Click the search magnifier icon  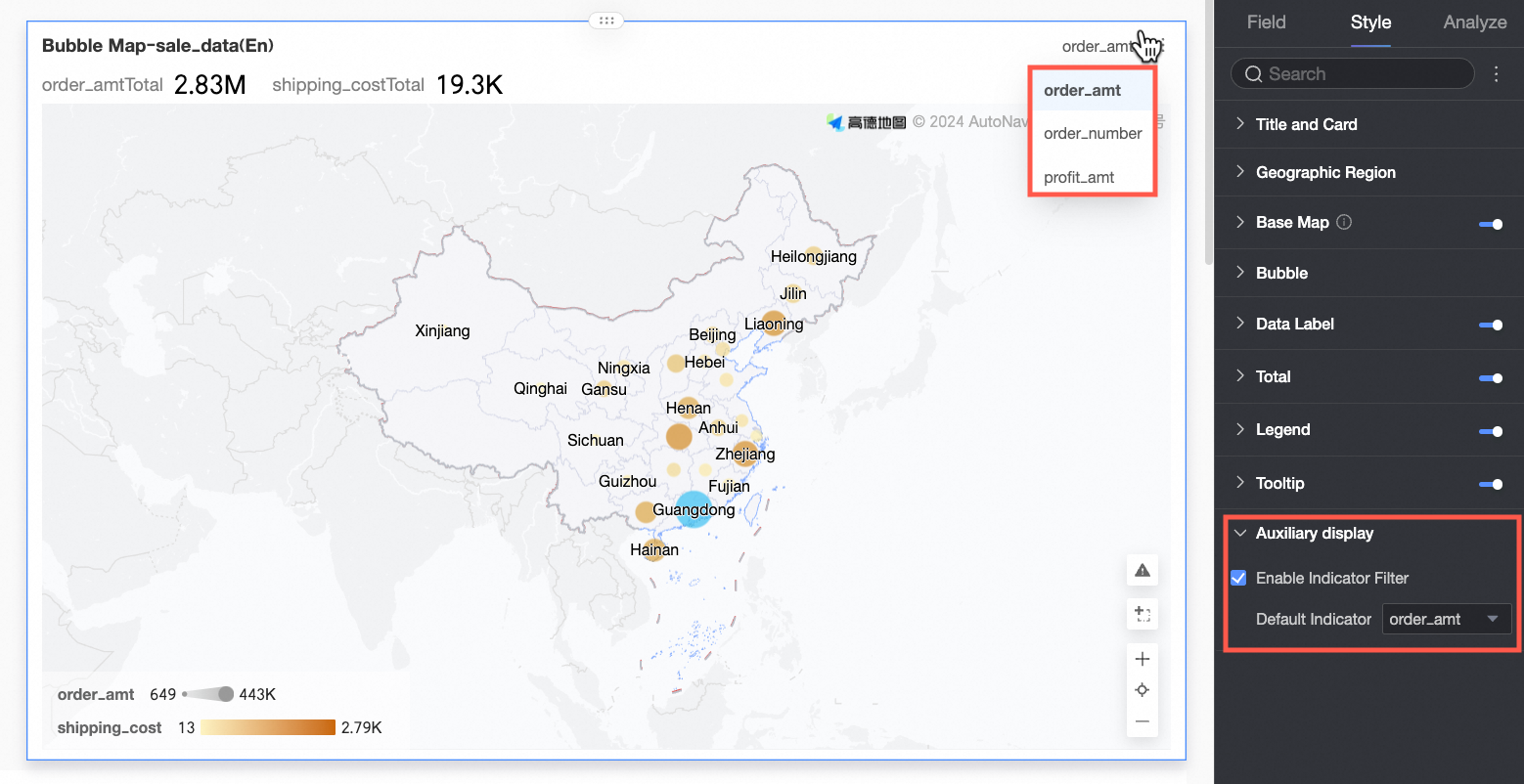(1253, 74)
